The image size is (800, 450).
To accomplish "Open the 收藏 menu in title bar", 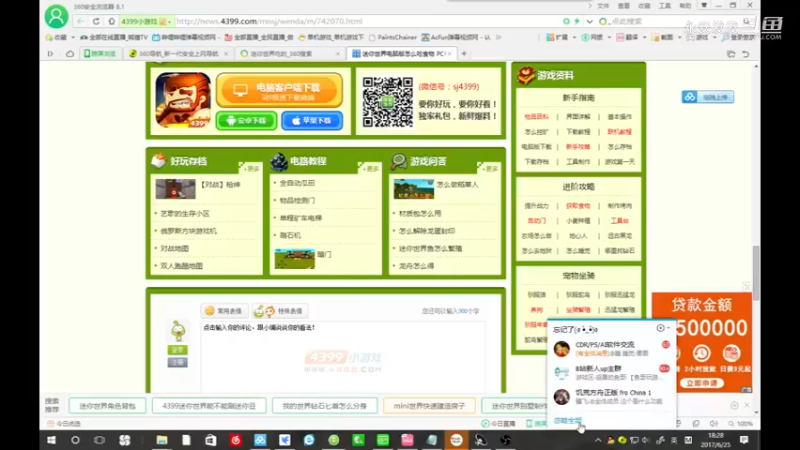I will (644, 6).
